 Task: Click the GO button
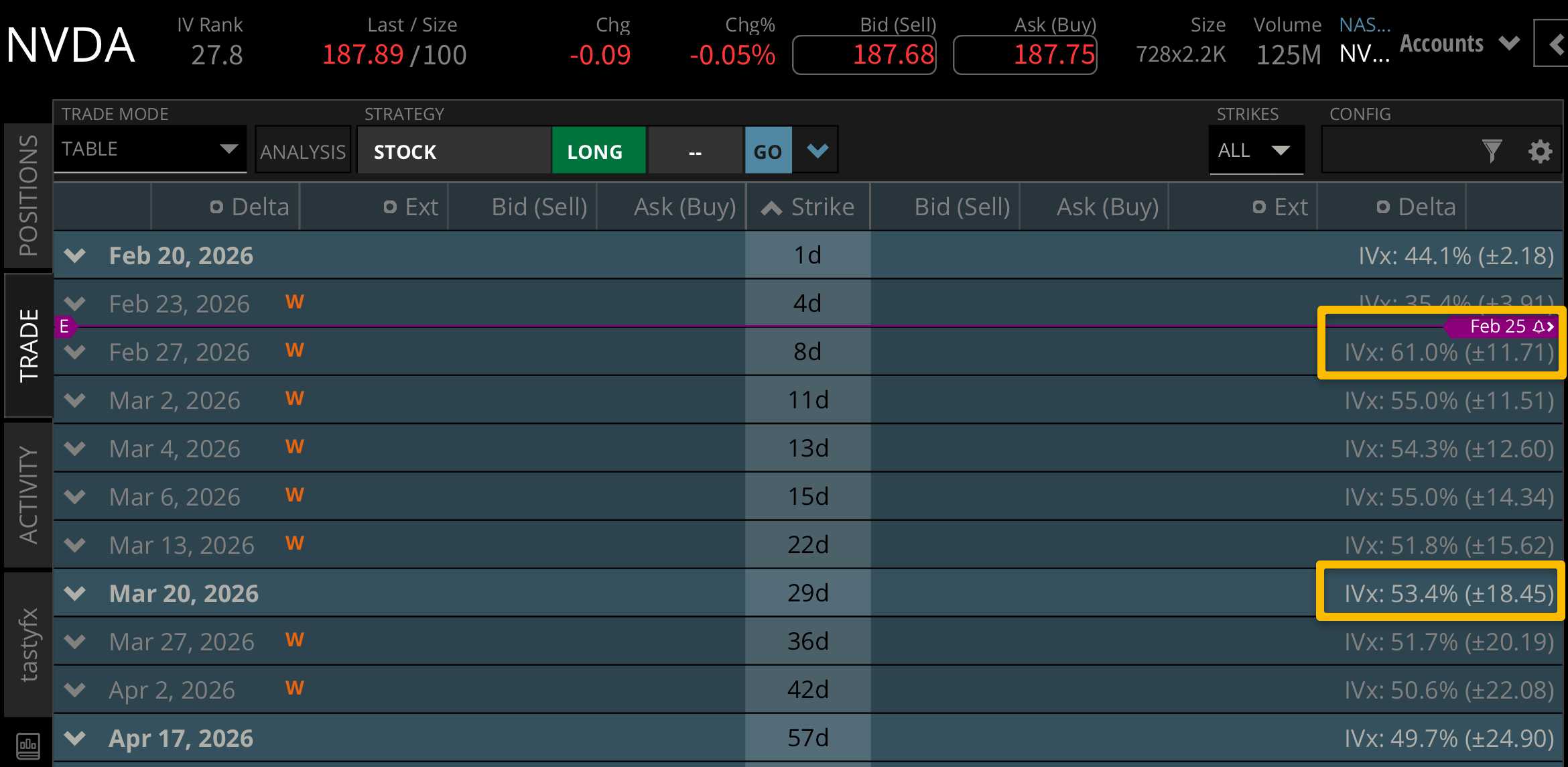768,150
